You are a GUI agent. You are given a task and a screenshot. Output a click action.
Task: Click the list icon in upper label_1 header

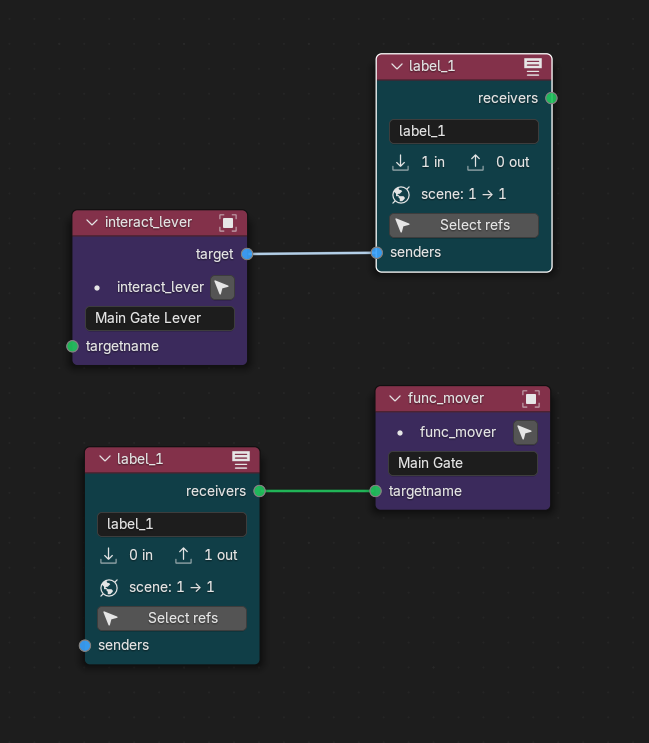pos(533,67)
